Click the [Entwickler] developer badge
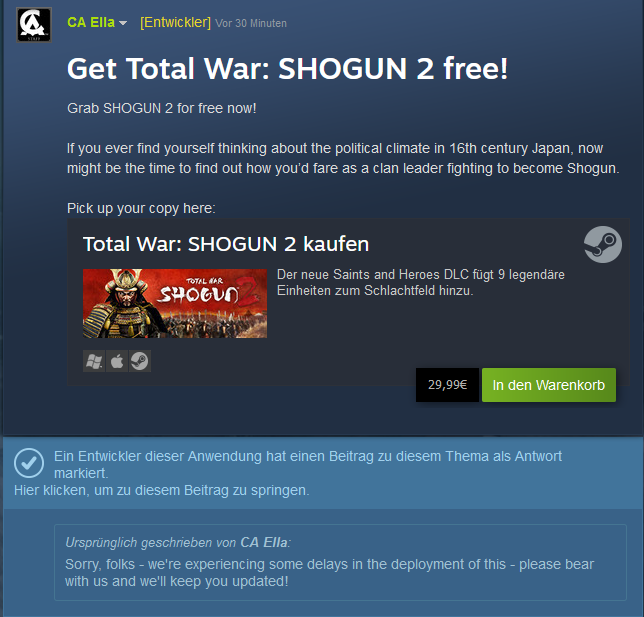644x617 pixels. (x=175, y=23)
